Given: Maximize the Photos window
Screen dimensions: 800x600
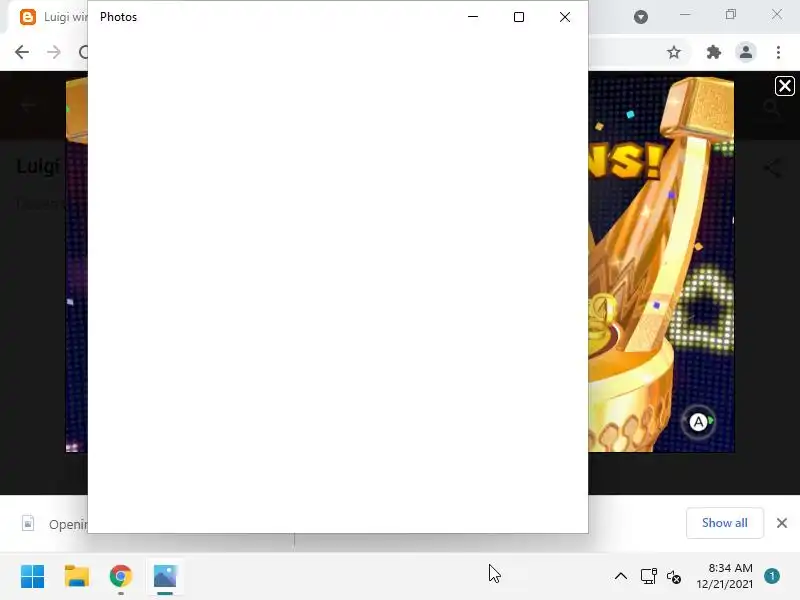Looking at the screenshot, I should [x=518, y=17].
